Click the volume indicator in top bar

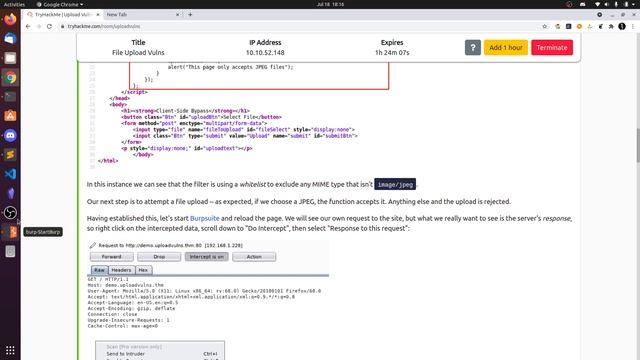point(607,4)
